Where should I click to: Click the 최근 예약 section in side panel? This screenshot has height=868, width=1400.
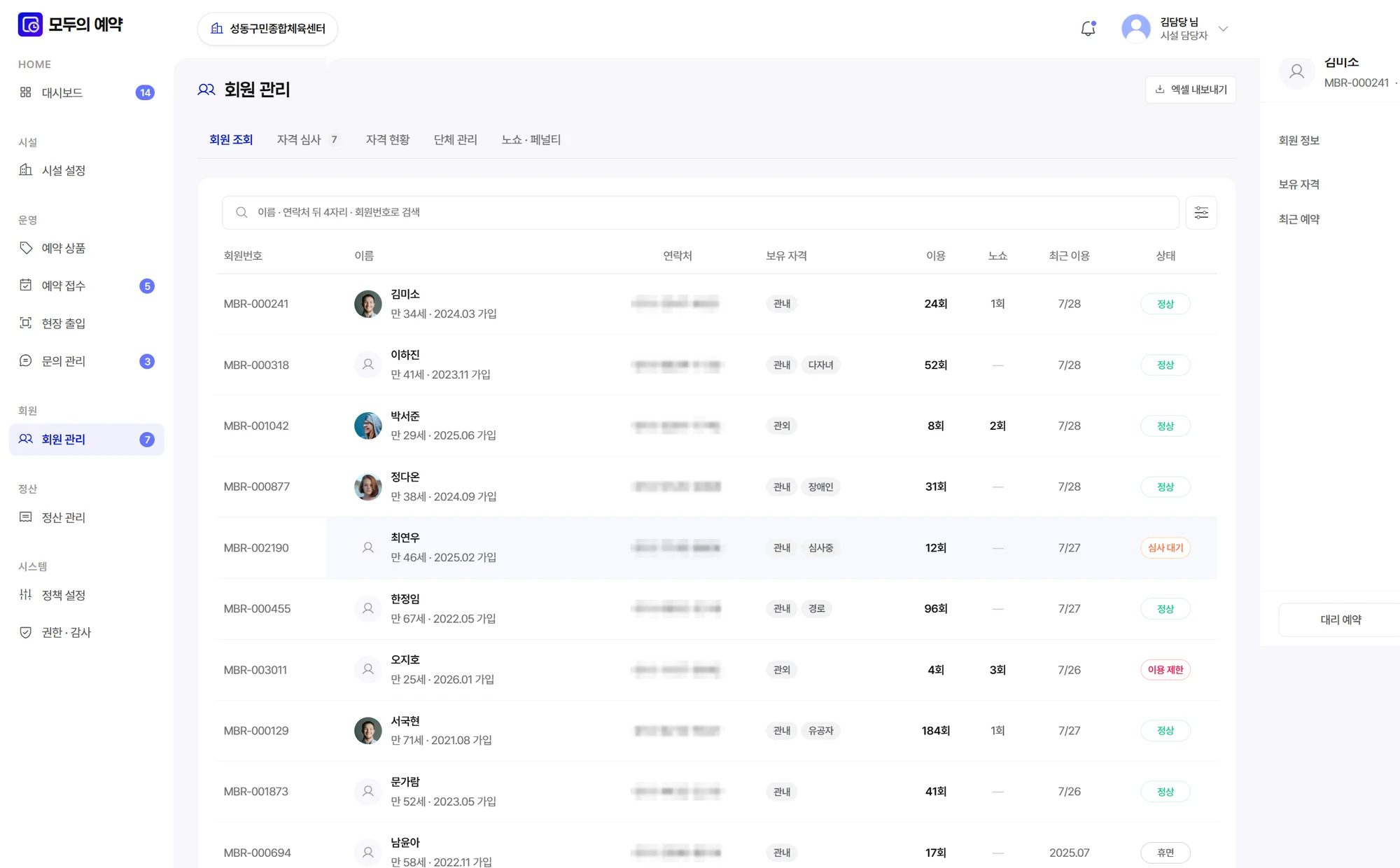[1299, 220]
